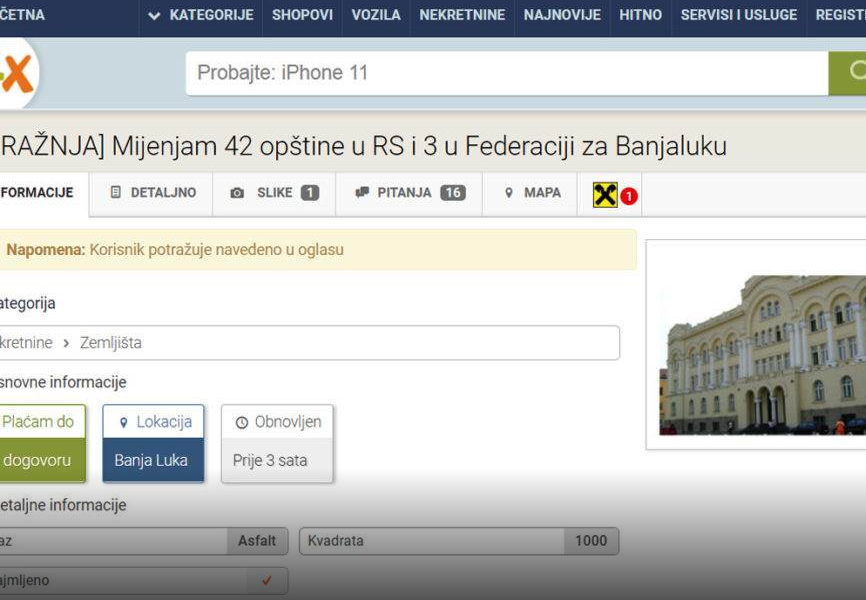Screen dimensions: 866x600
Task: Click the clock icon beside Obnovljen
Action: (241, 422)
